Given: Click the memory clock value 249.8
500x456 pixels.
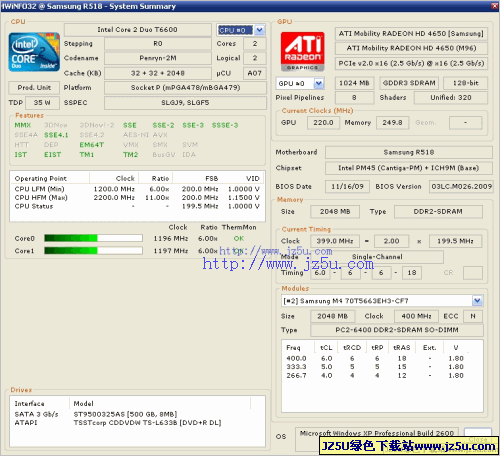Looking at the screenshot, I should (392, 123).
